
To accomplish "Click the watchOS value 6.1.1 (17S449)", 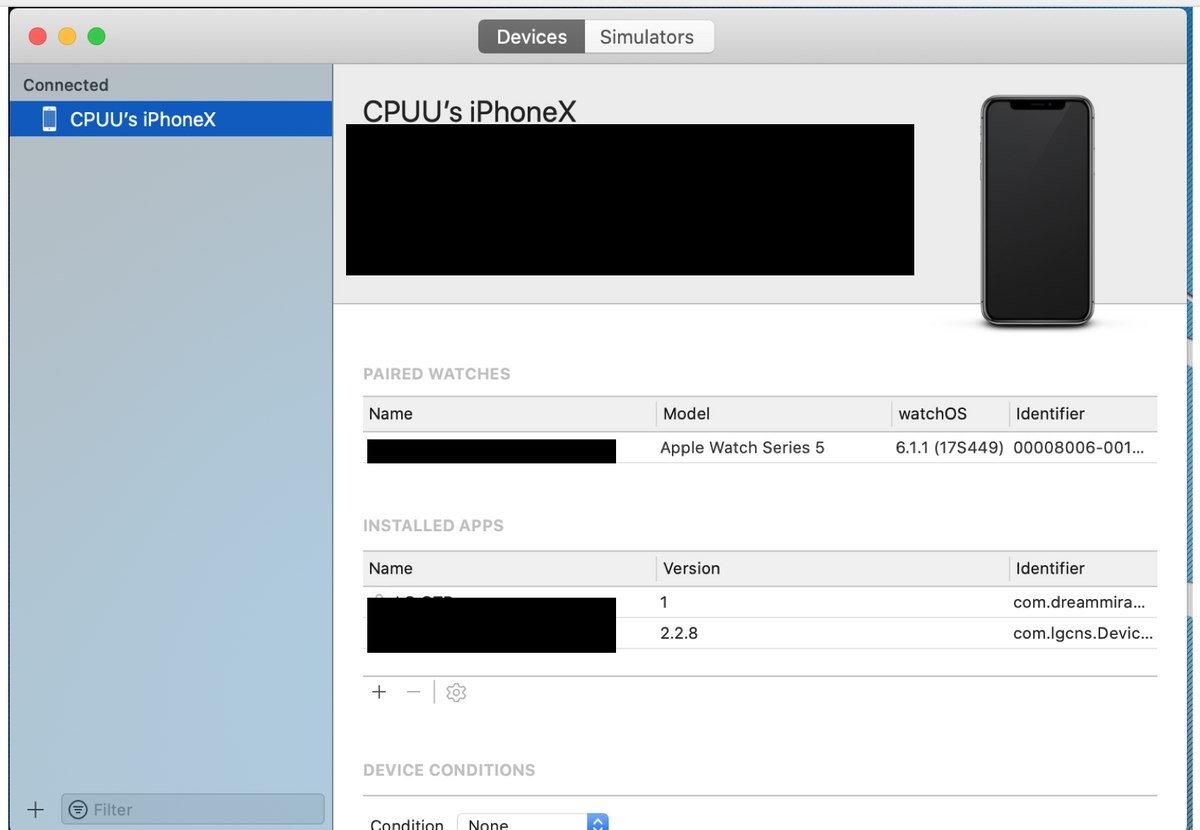I will [x=949, y=447].
